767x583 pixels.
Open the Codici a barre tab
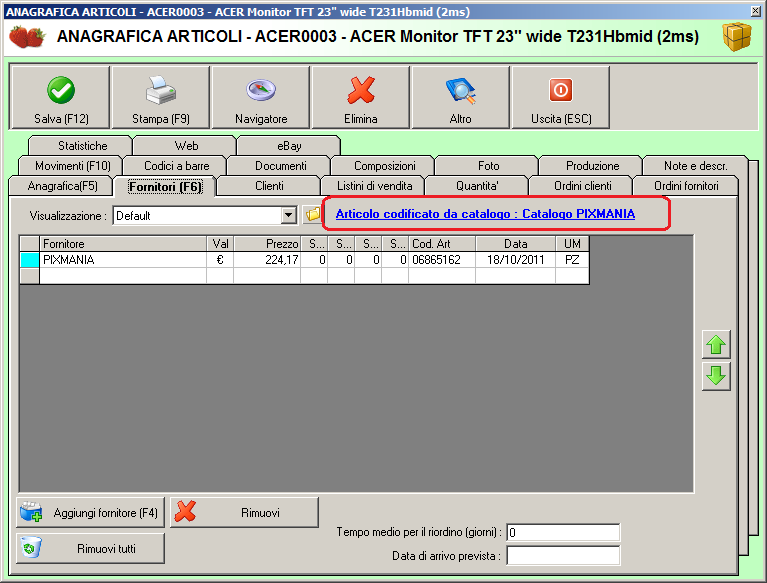(176, 166)
